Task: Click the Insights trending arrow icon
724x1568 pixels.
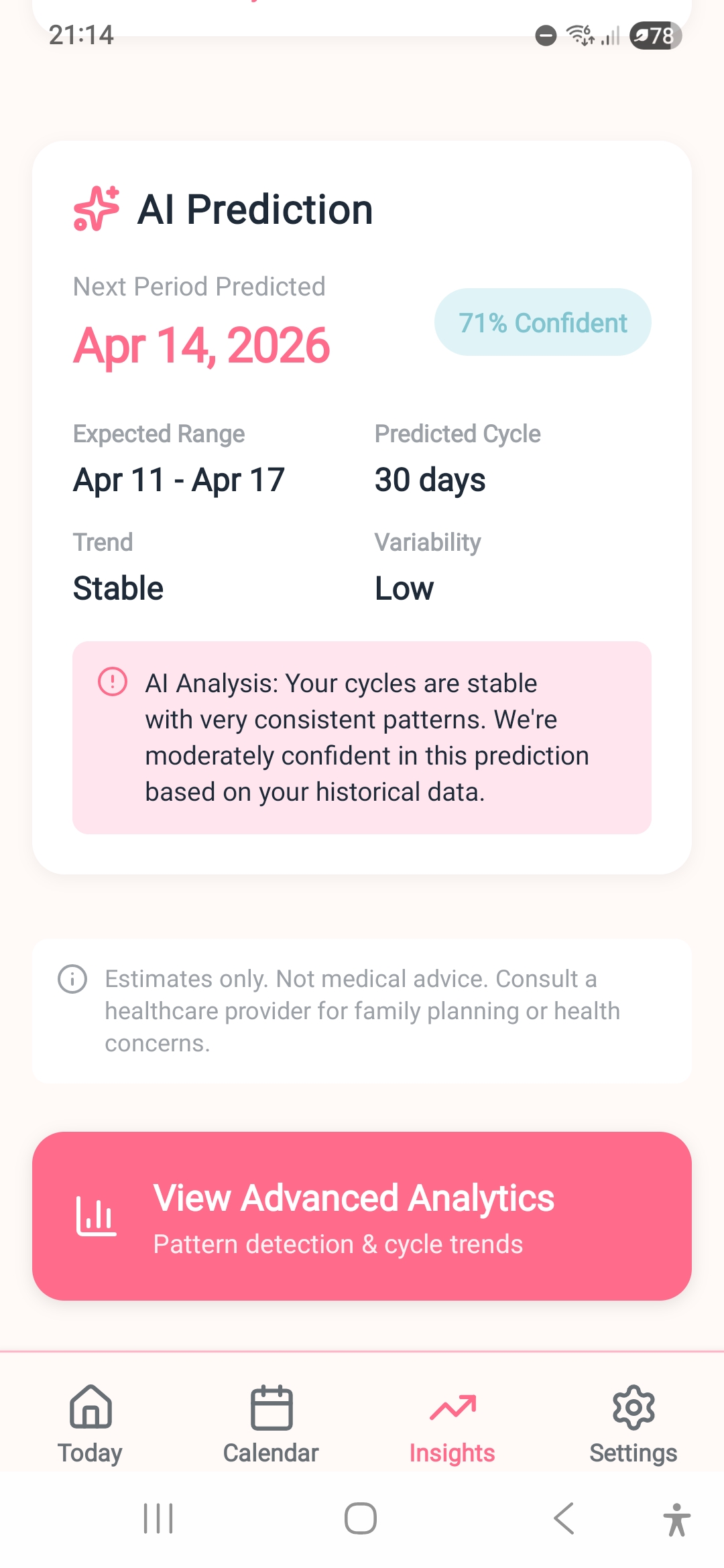Action: pyautogui.click(x=452, y=1406)
